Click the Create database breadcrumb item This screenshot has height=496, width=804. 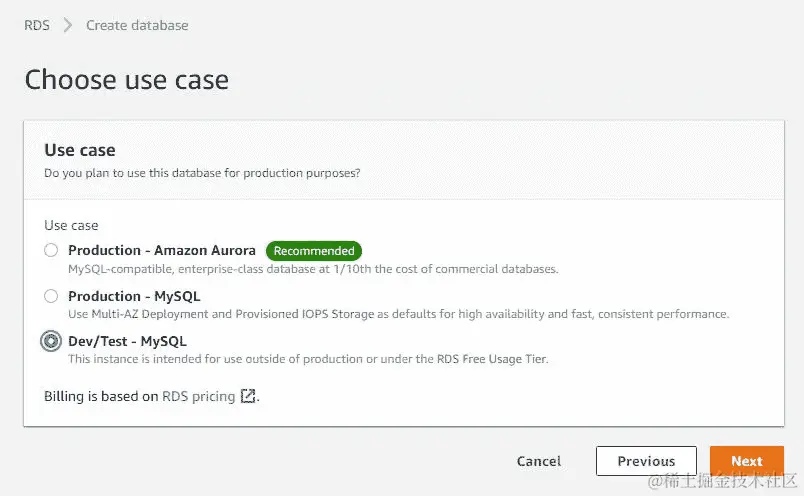click(137, 25)
